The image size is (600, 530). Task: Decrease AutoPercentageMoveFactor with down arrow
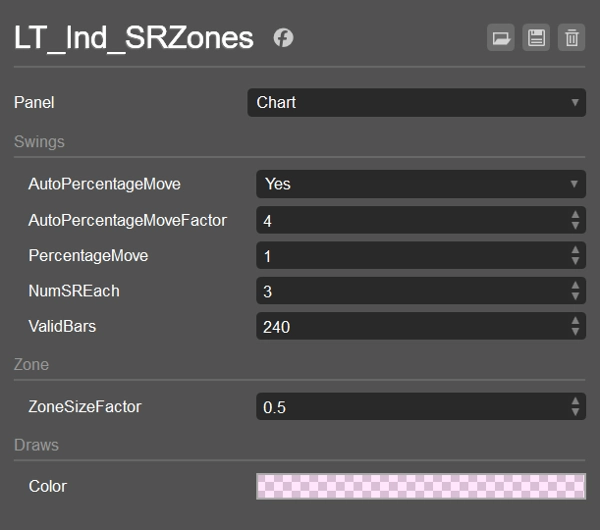point(575,226)
